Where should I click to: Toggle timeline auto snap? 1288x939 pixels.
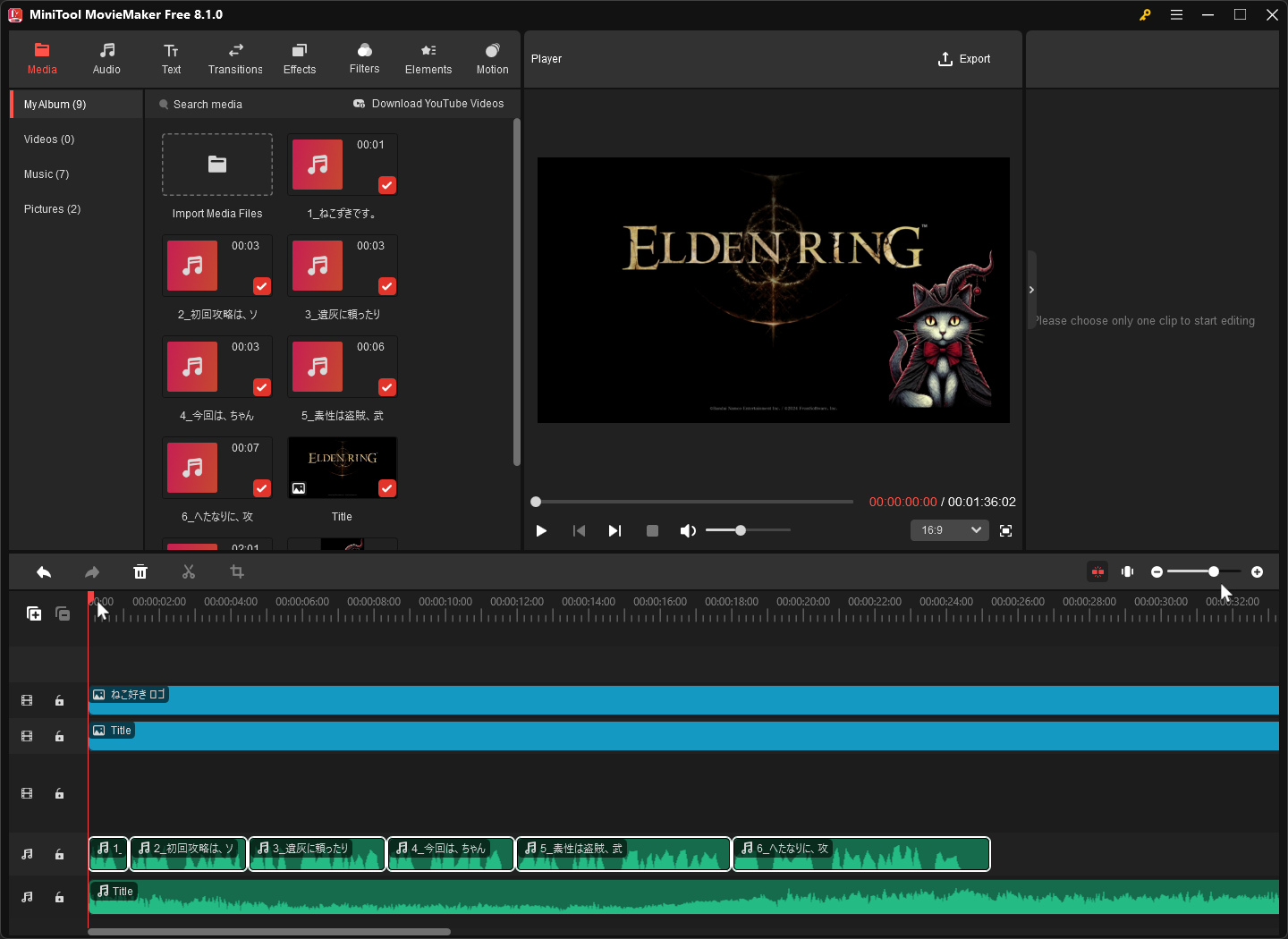coord(1097,572)
